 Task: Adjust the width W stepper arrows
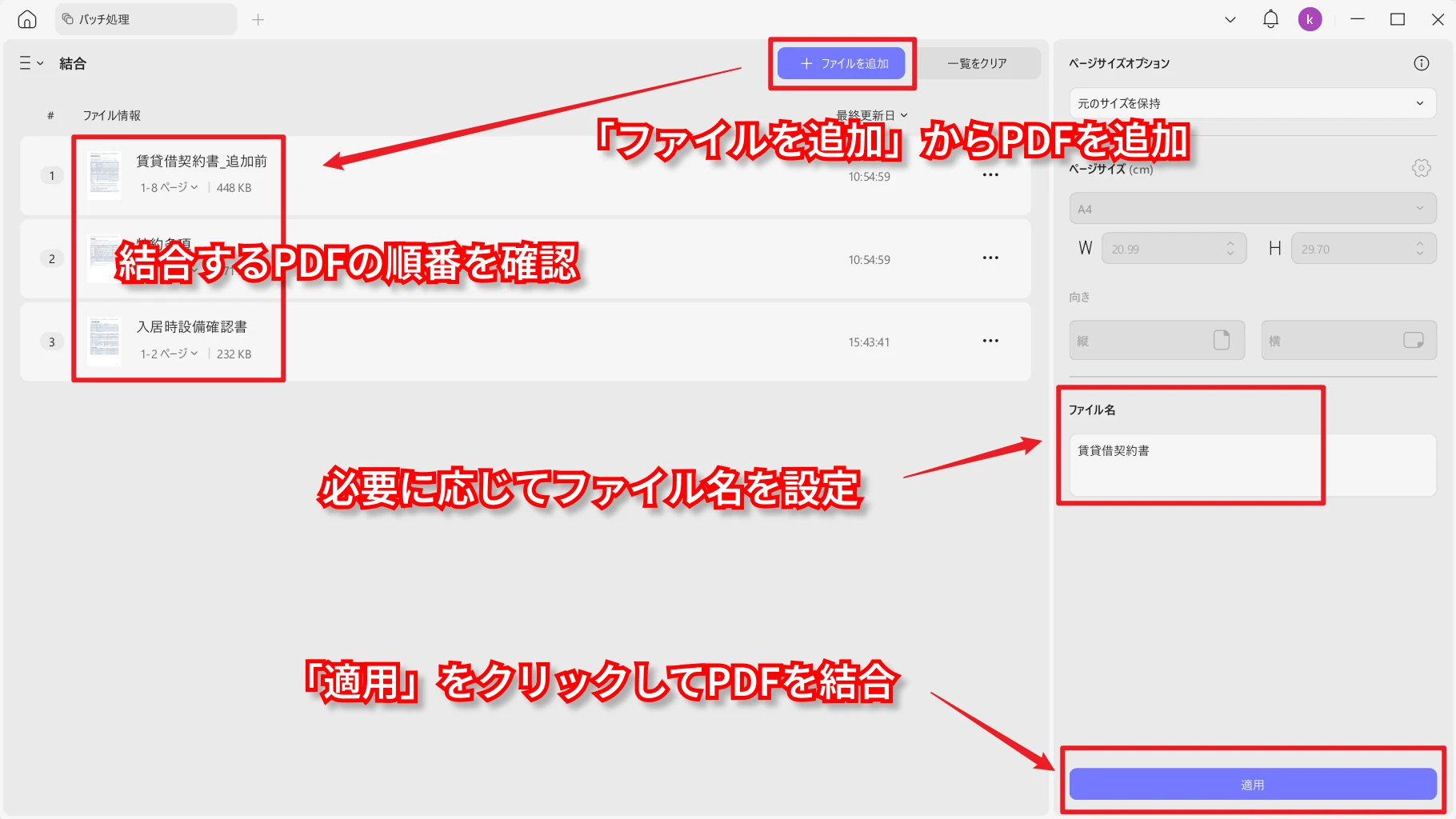coord(1230,249)
